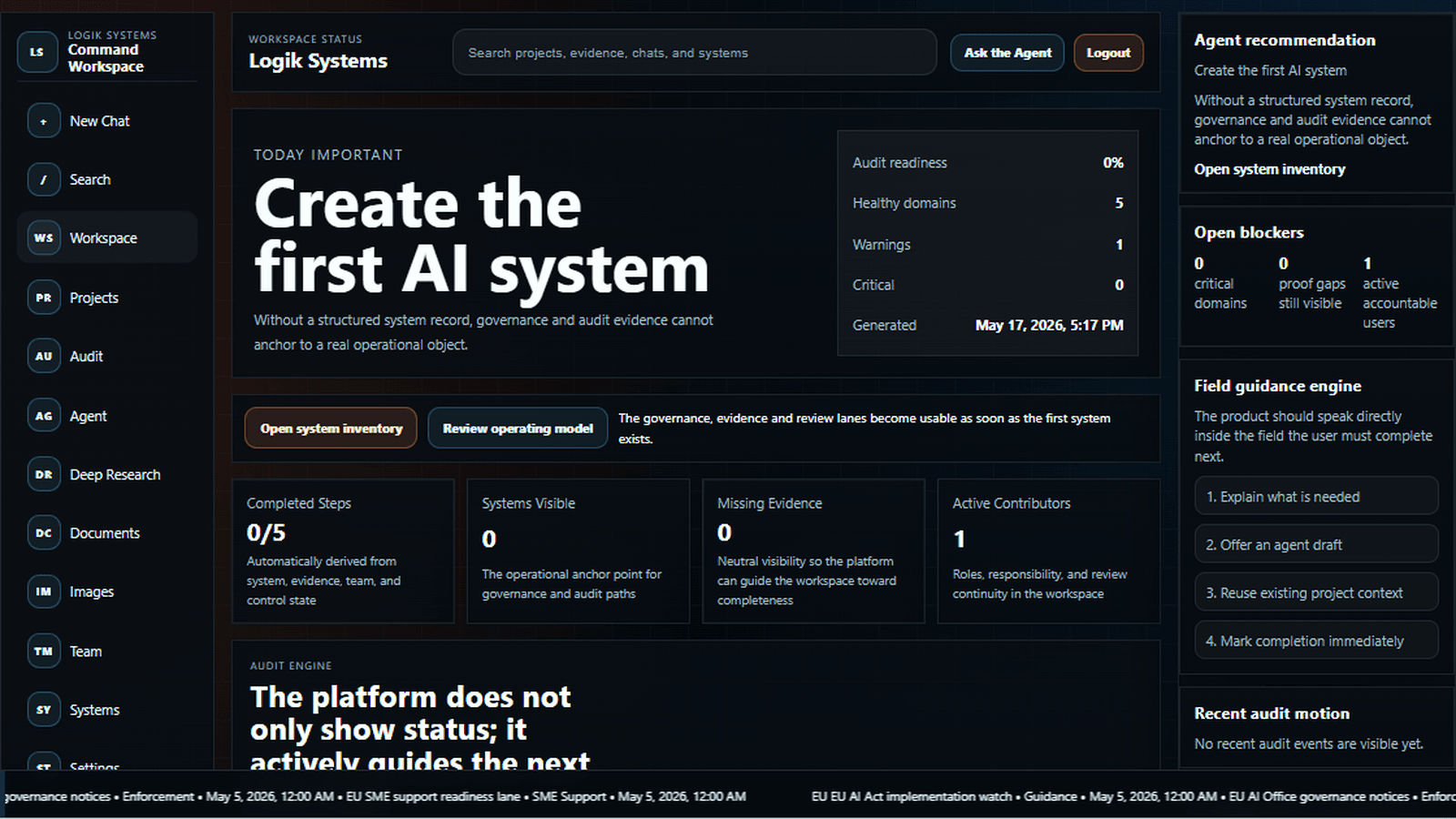Click EU SME support readiness lane ticker item
The height and width of the screenshot is (819, 1456).
coord(546,796)
